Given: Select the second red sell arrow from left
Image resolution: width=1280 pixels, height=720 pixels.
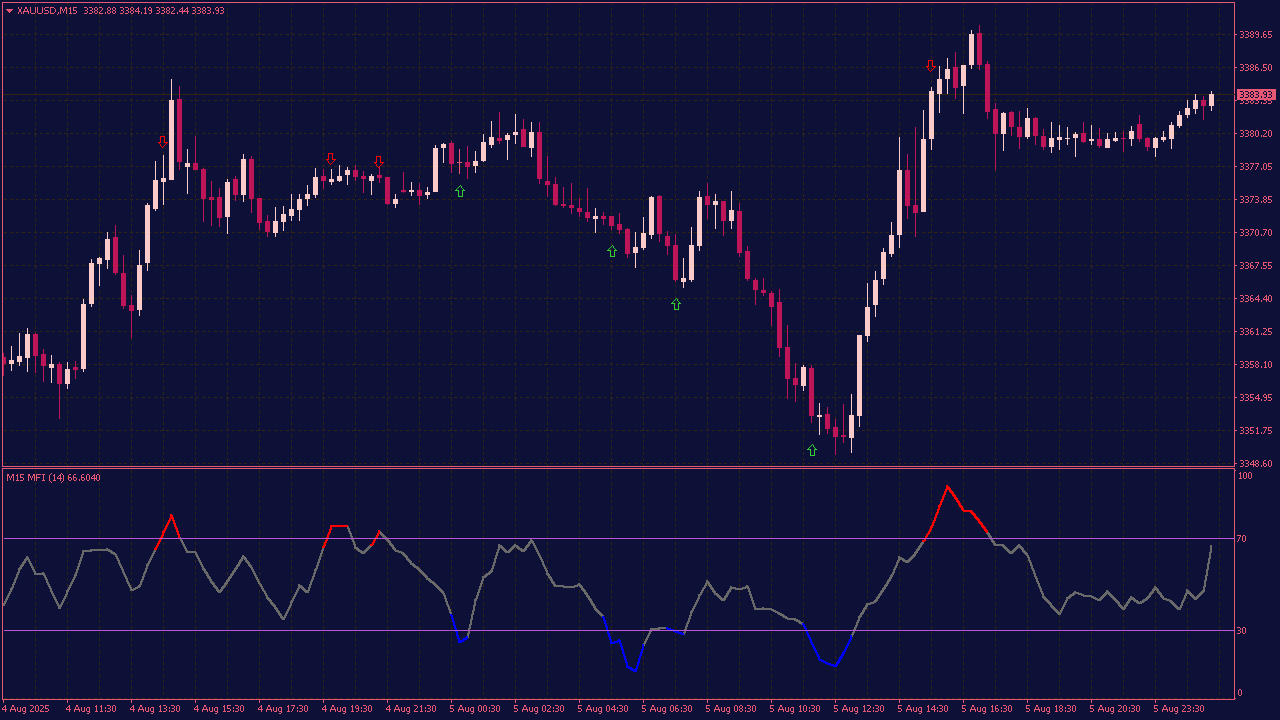Looking at the screenshot, I should pos(331,159).
